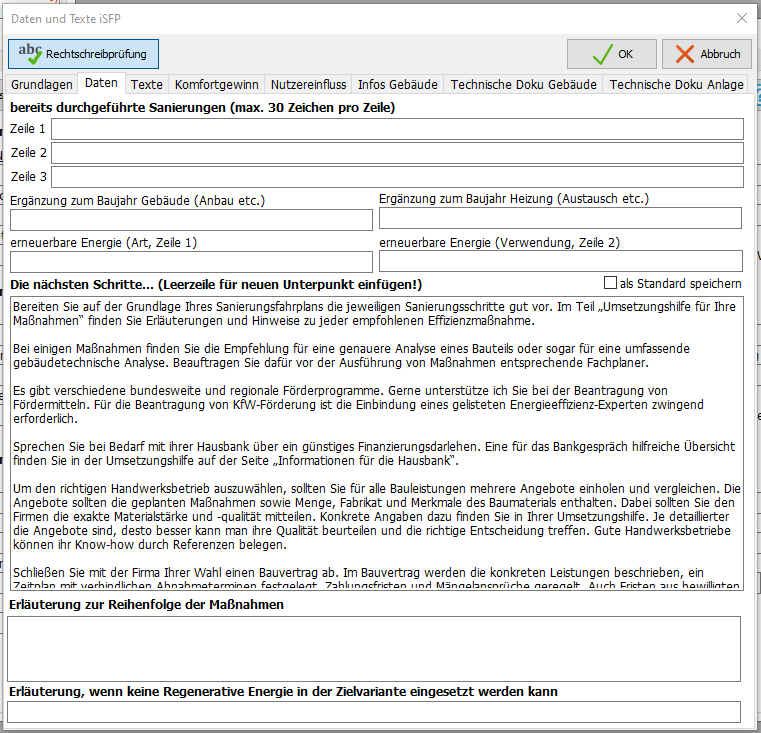Viewport: 761px width, 733px height.
Task: Focus the Zeile 2 text field
Action: tap(397, 153)
